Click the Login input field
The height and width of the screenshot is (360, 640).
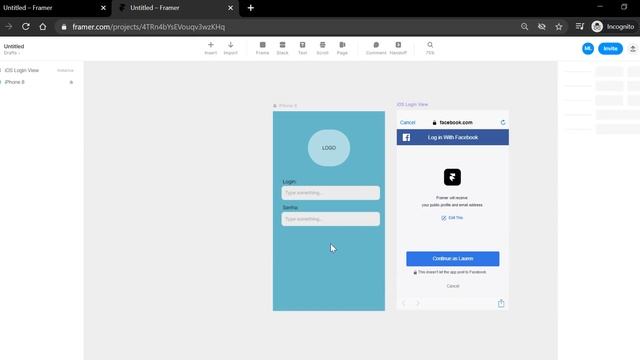coord(331,193)
